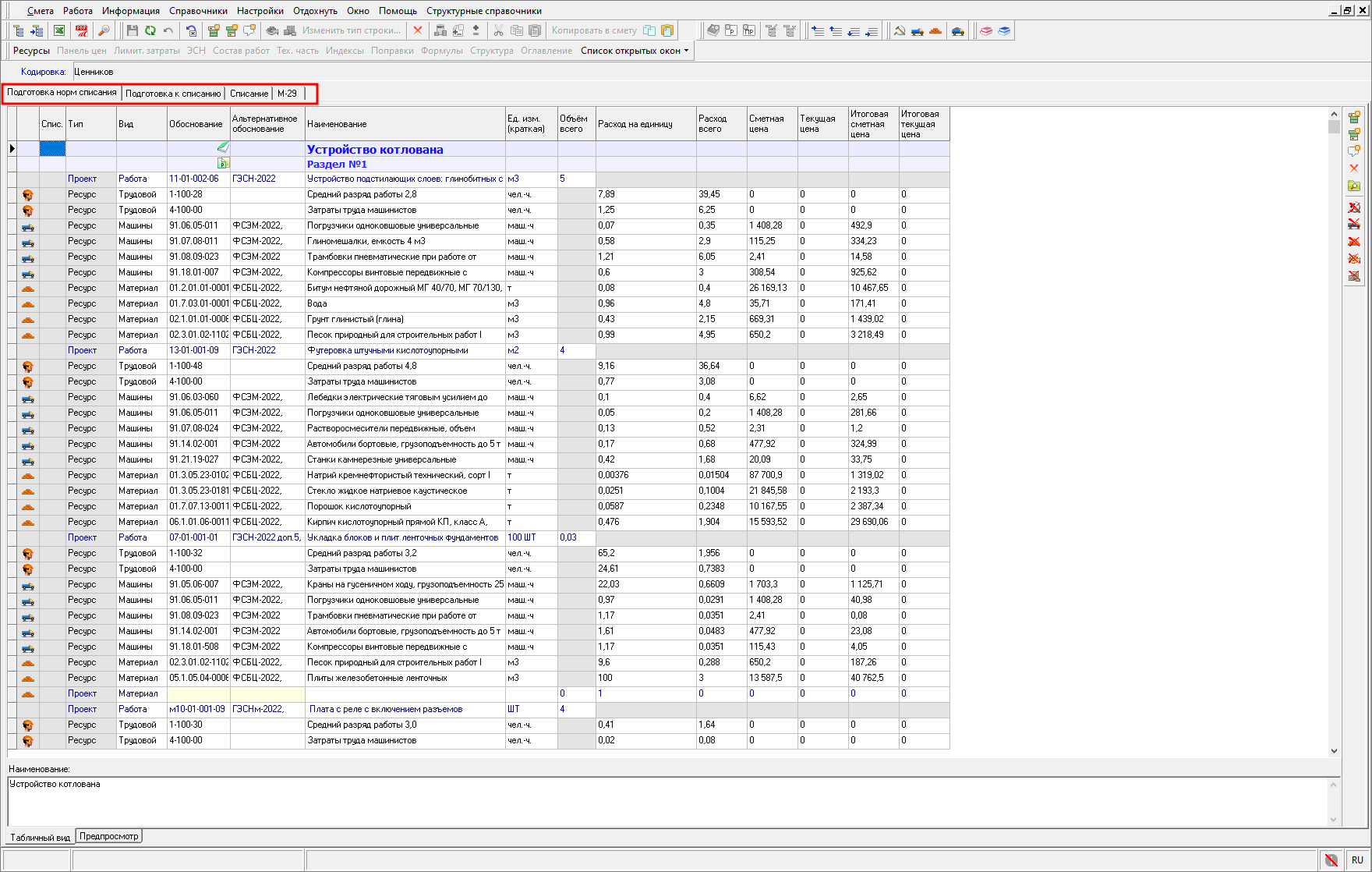Click the speech bubble comment icon in right sidebar

tap(1354, 151)
